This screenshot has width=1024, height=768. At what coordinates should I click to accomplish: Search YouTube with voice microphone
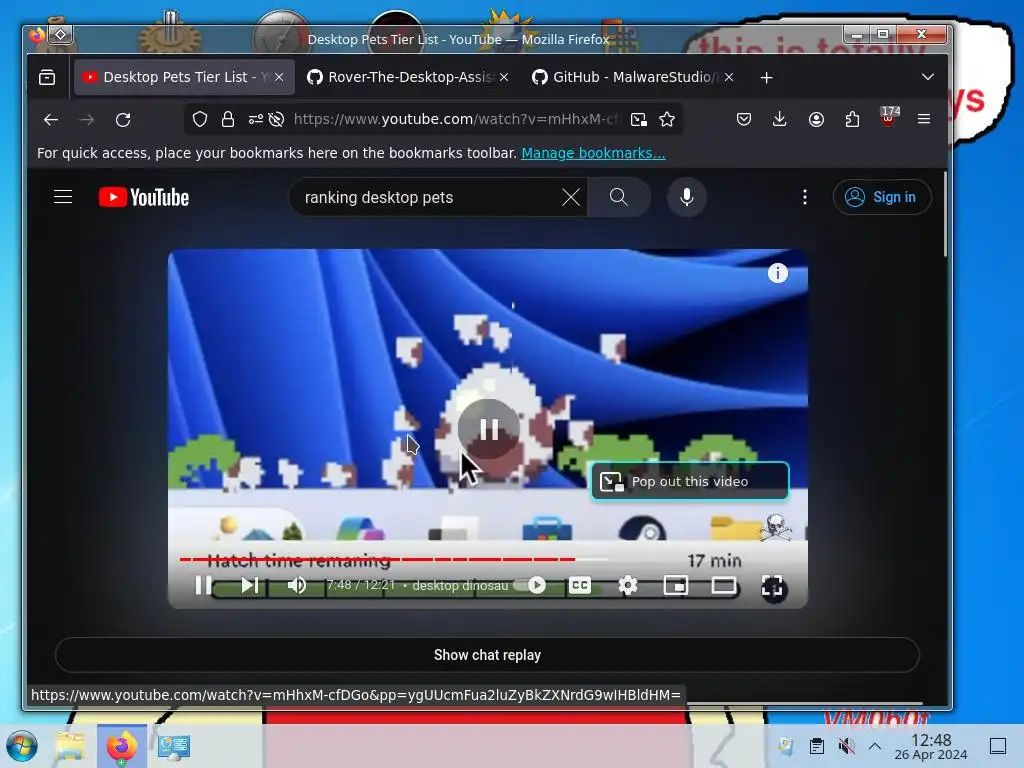tap(686, 197)
